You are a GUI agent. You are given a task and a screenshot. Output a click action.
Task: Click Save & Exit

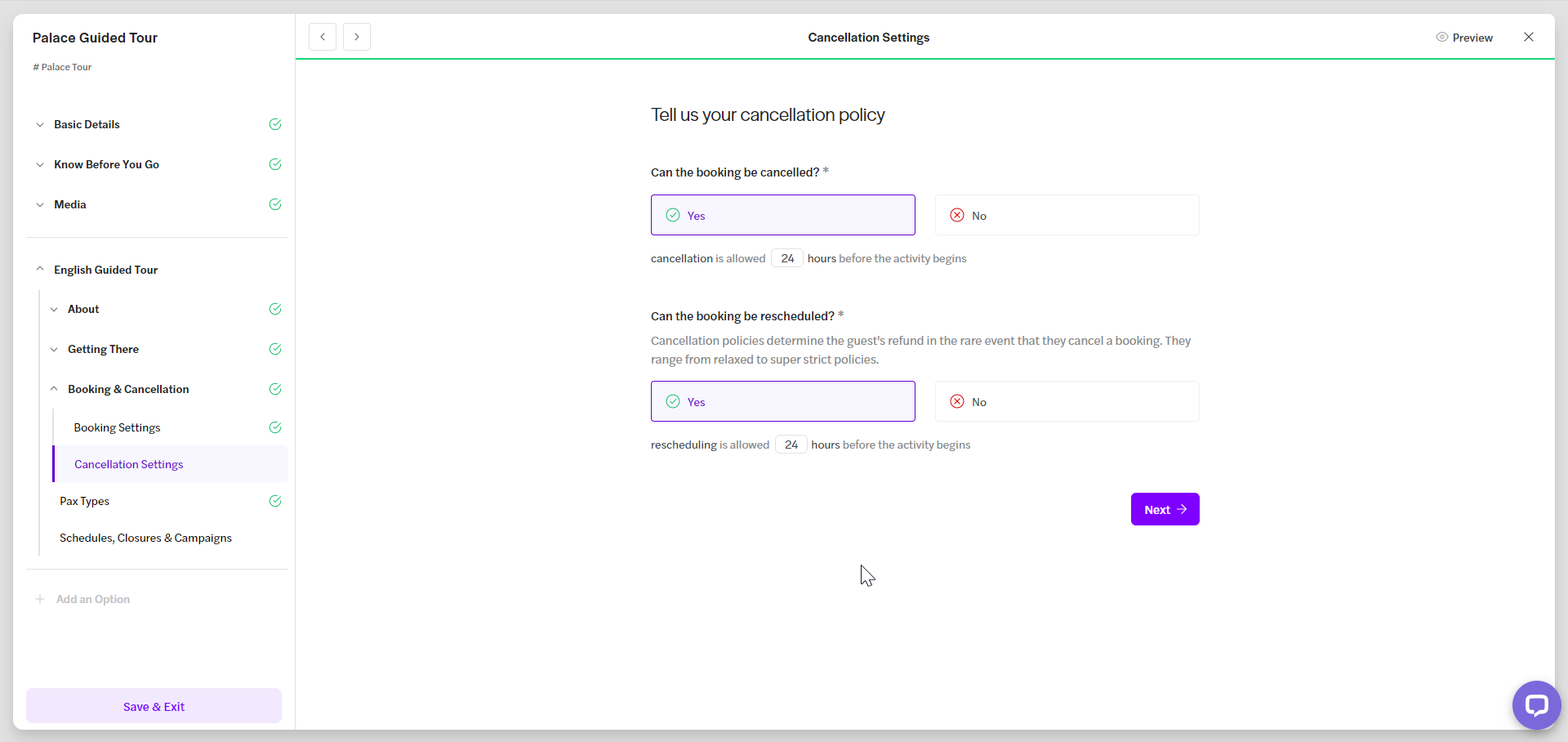point(154,706)
